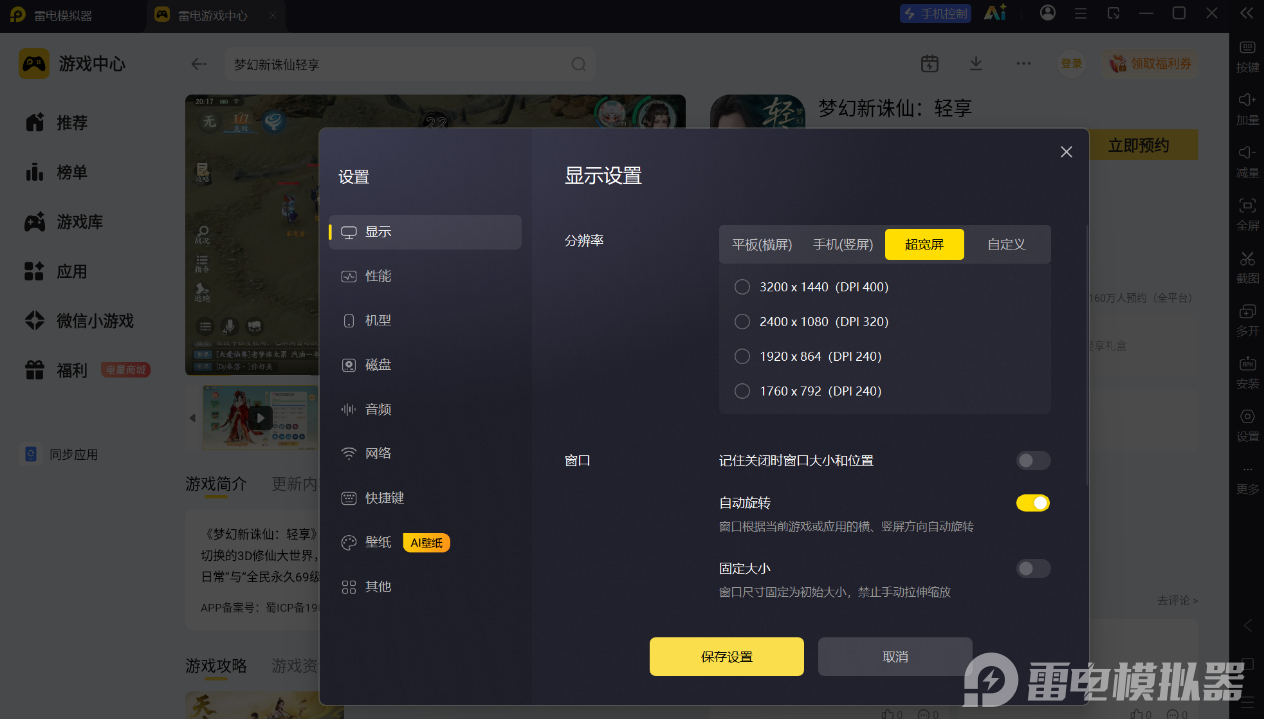Open the 按键 keymapping tool in right sidebar
This screenshot has height=719, width=1264.
click(x=1247, y=57)
